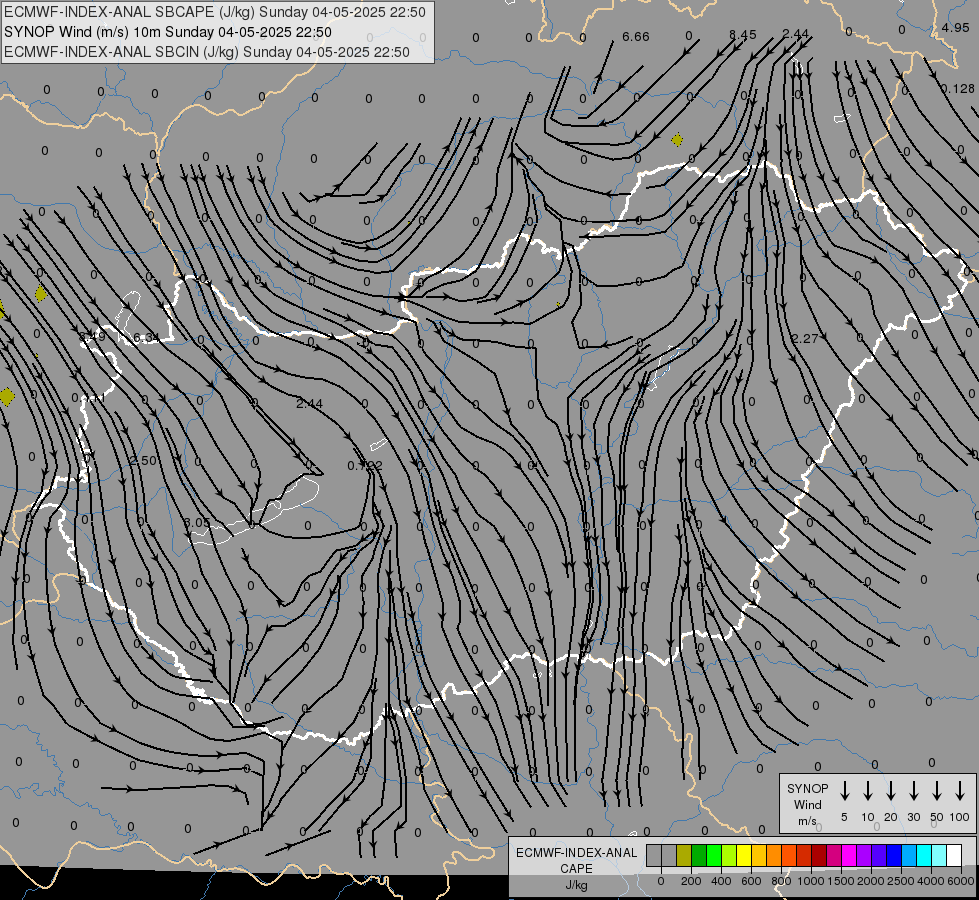Click the 30 speed label in the wind legend
The width and height of the screenshot is (979, 900).
(913, 817)
